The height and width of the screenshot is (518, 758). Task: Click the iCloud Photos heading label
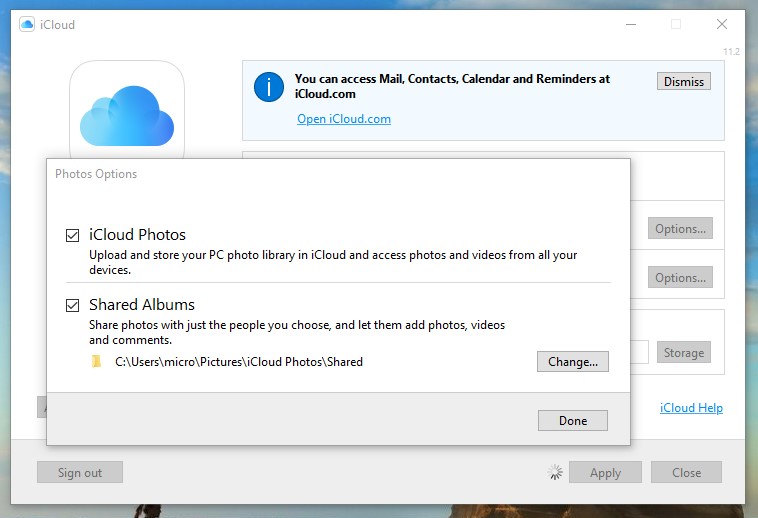pos(137,235)
